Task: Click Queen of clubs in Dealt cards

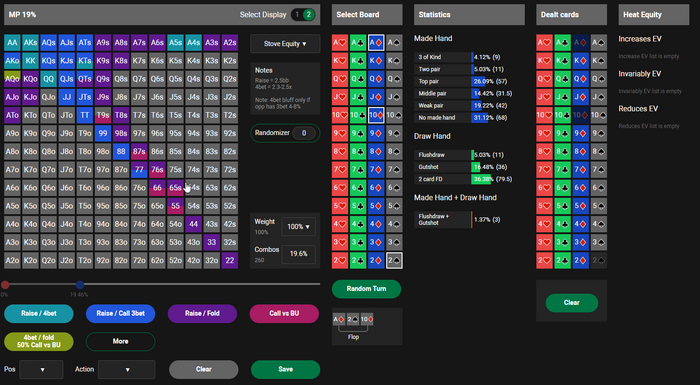Action: pos(562,79)
